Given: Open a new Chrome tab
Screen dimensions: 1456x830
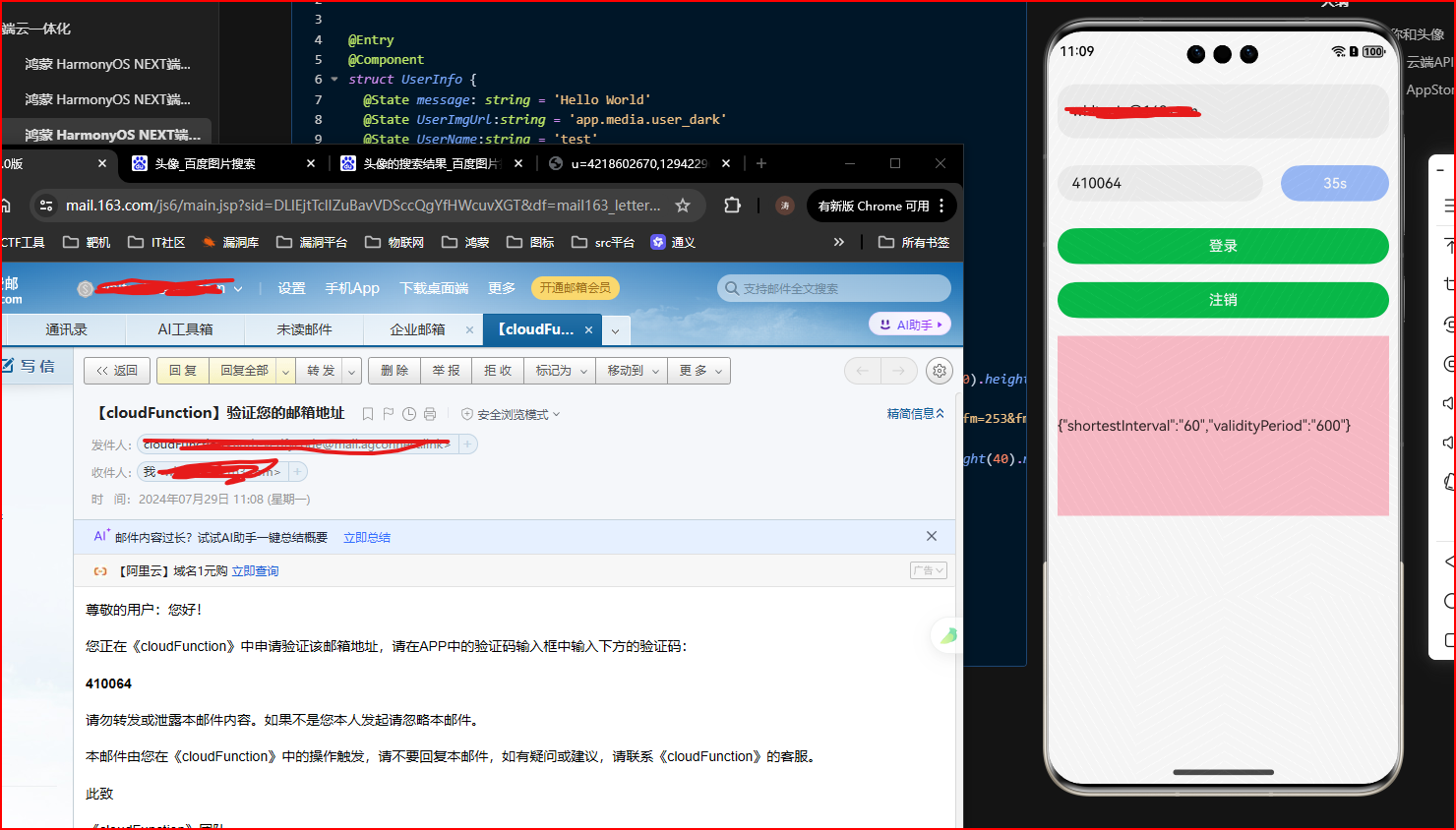Looking at the screenshot, I should (x=761, y=163).
